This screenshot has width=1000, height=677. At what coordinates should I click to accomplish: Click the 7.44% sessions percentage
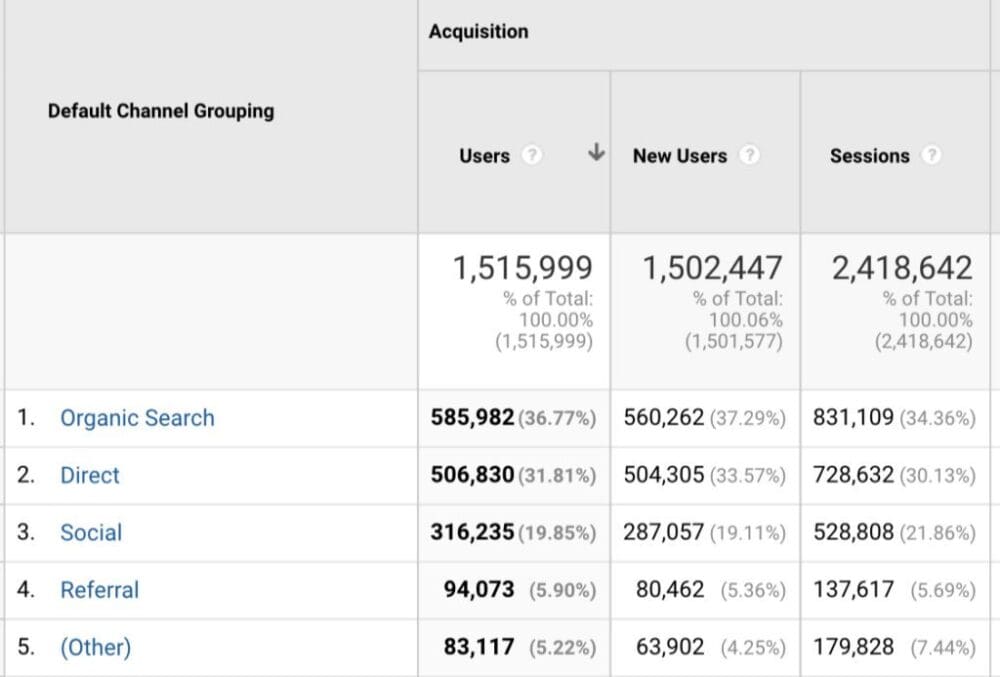click(943, 648)
